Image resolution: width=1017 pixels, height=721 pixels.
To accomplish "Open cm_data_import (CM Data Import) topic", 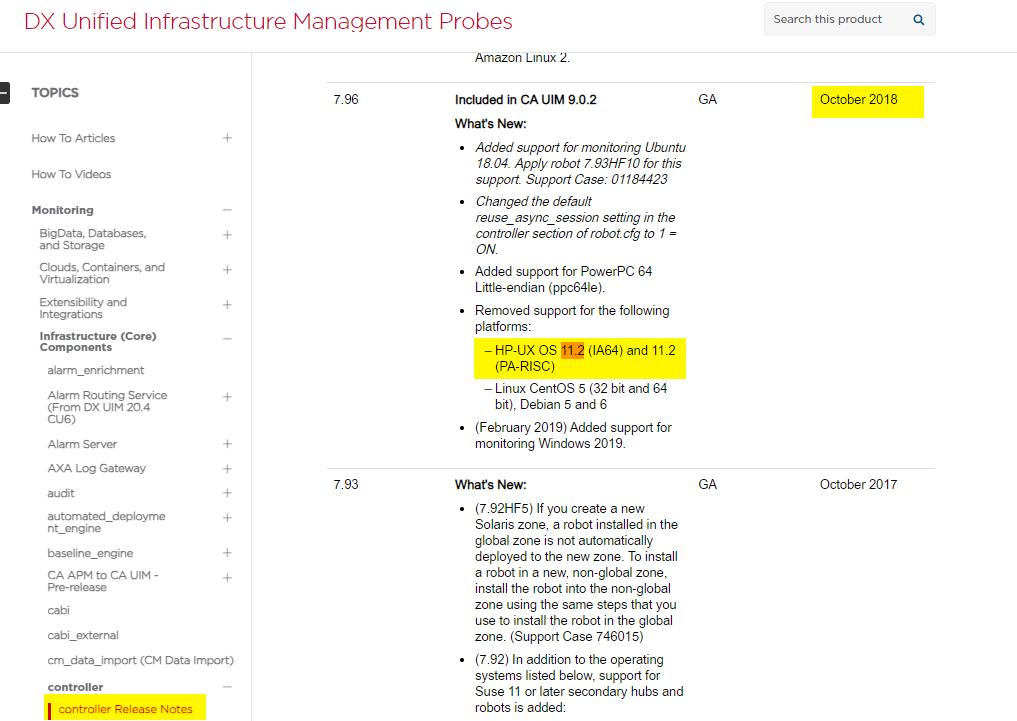I will 140,660.
